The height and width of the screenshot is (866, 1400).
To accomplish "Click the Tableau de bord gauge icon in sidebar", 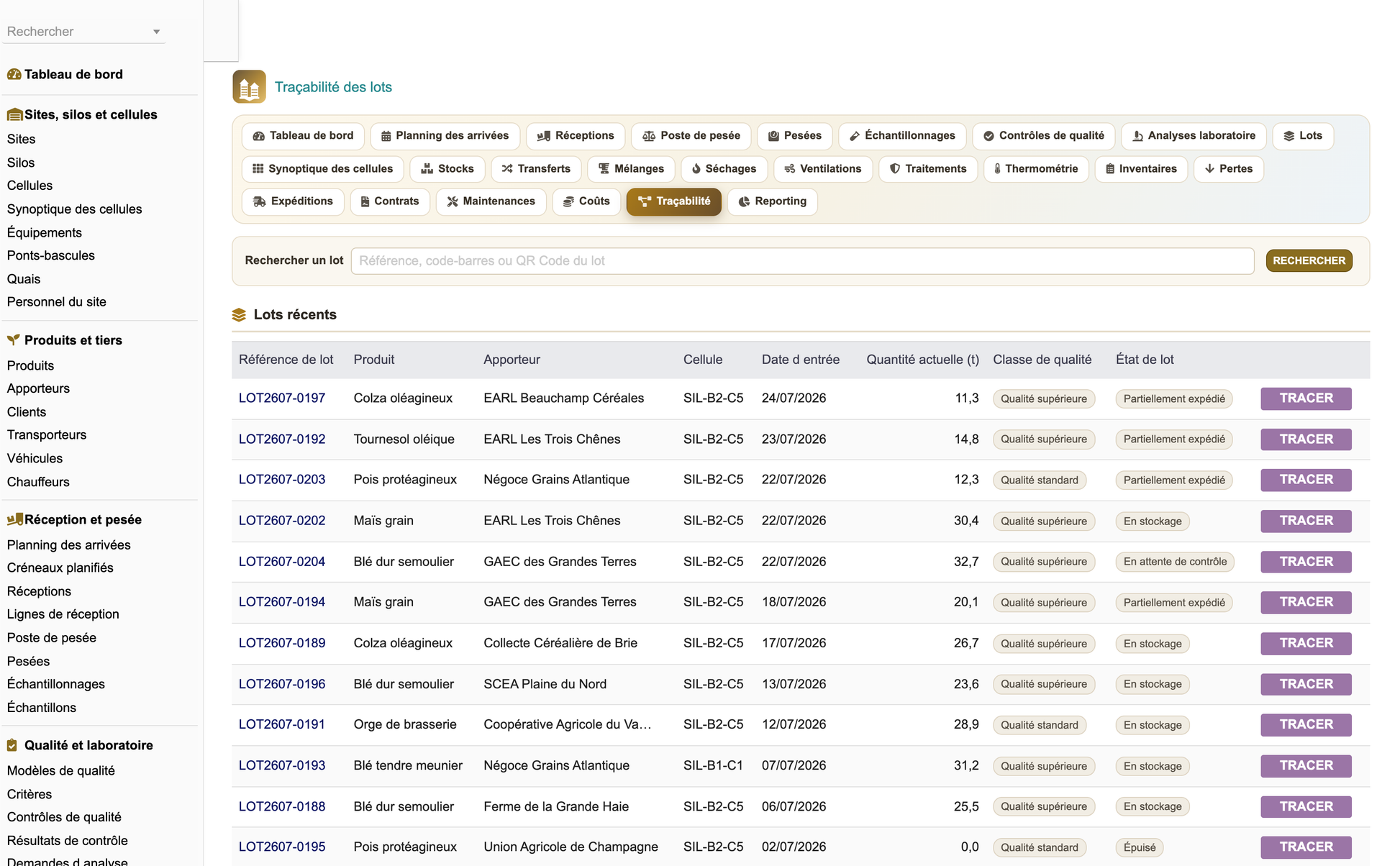I will tap(14, 74).
